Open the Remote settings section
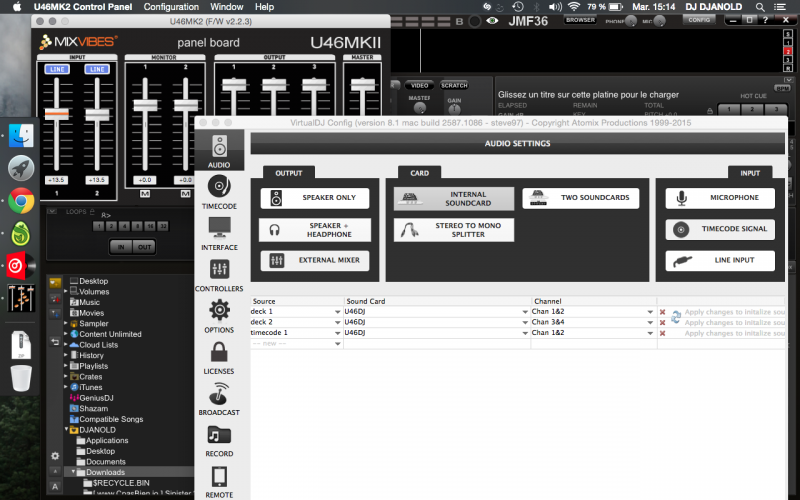 point(219,481)
